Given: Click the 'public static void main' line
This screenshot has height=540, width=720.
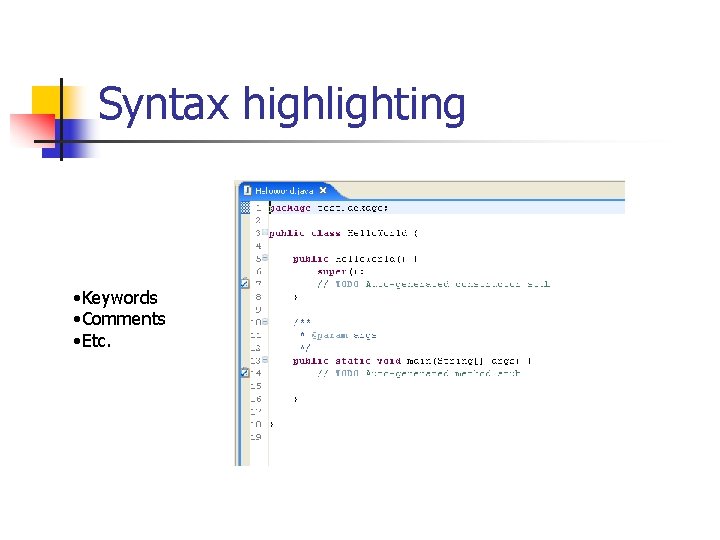Looking at the screenshot, I should [x=412, y=361].
